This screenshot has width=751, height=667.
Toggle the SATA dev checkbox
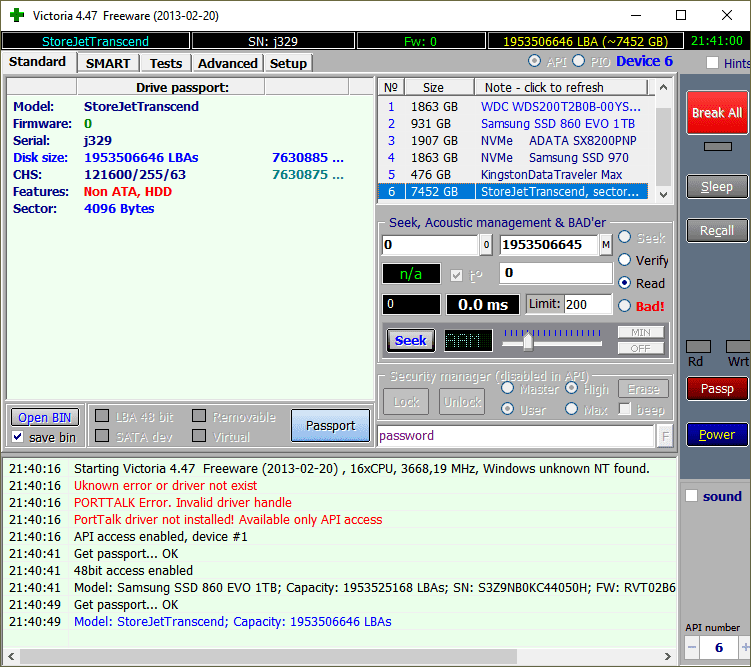coord(102,435)
